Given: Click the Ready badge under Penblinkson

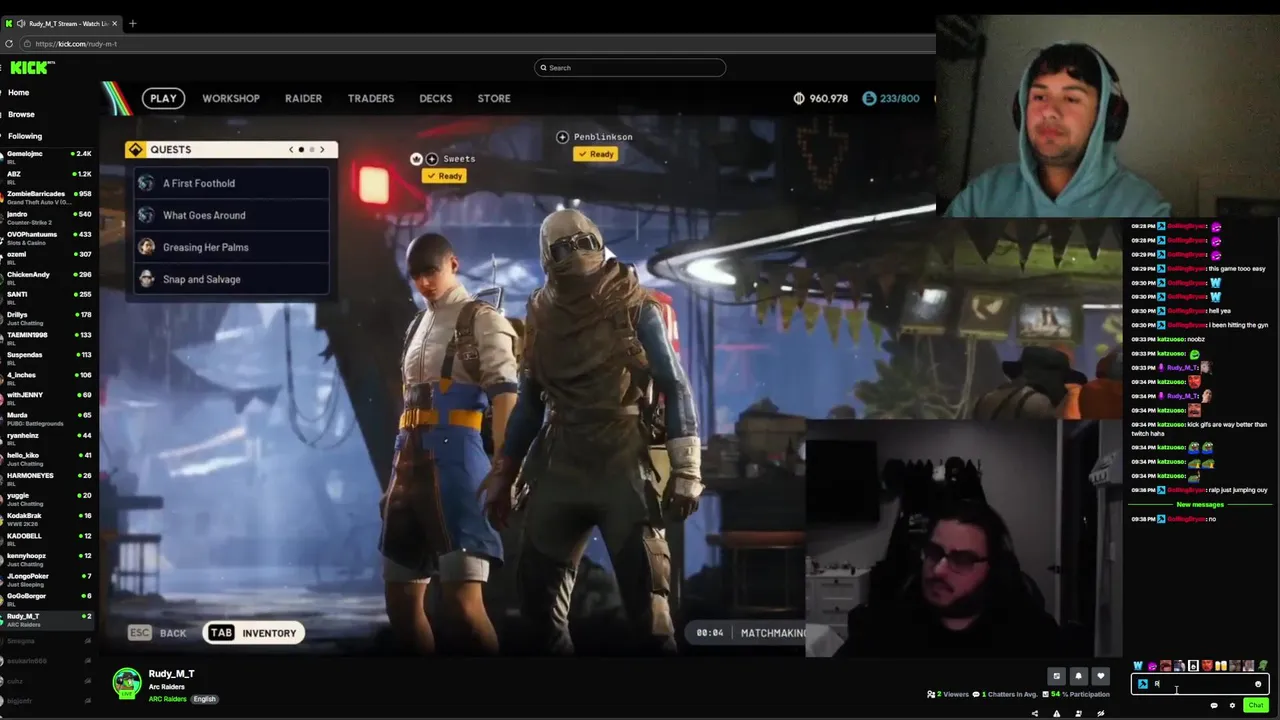Looking at the screenshot, I should tap(595, 154).
